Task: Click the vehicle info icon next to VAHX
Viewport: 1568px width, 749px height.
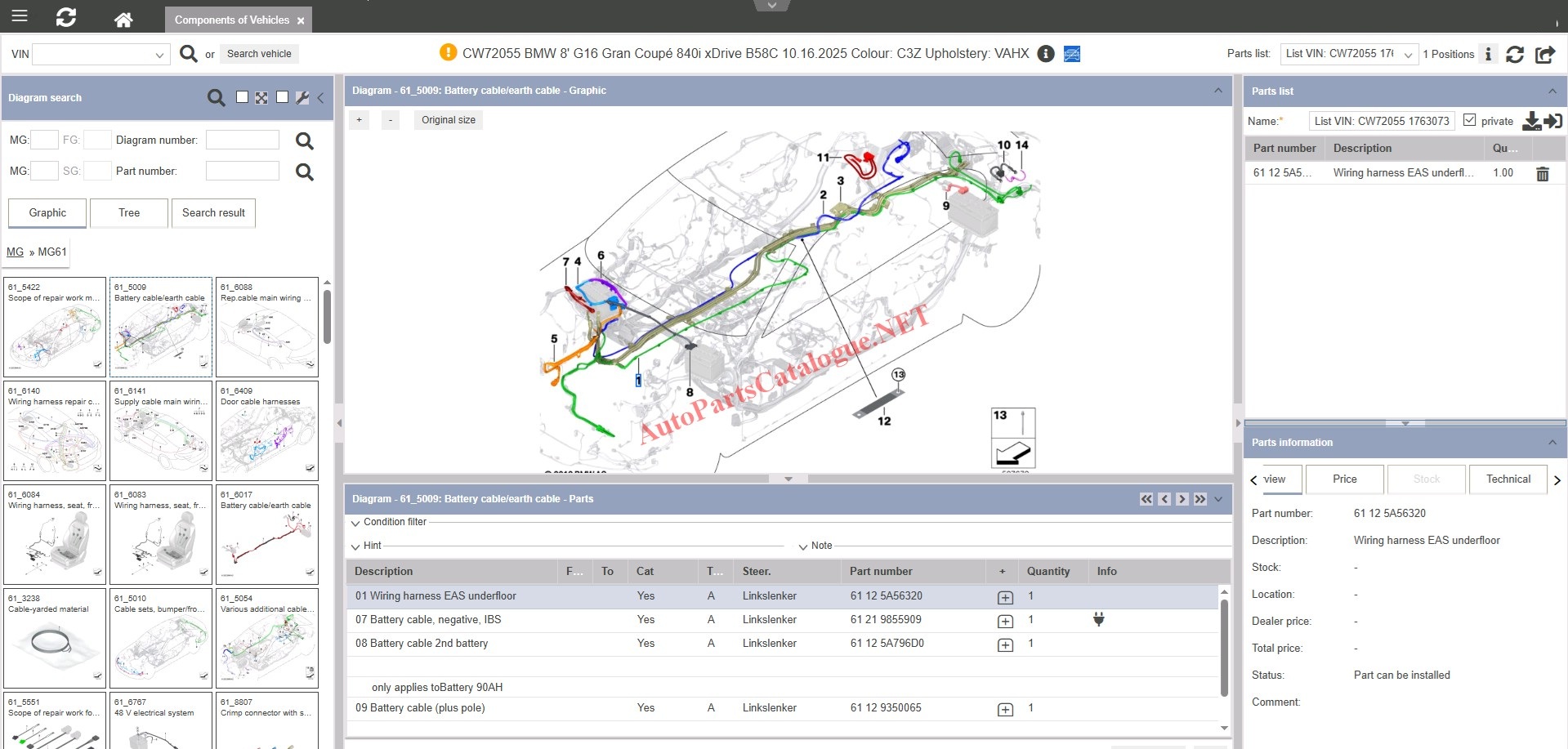Action: click(x=1045, y=54)
